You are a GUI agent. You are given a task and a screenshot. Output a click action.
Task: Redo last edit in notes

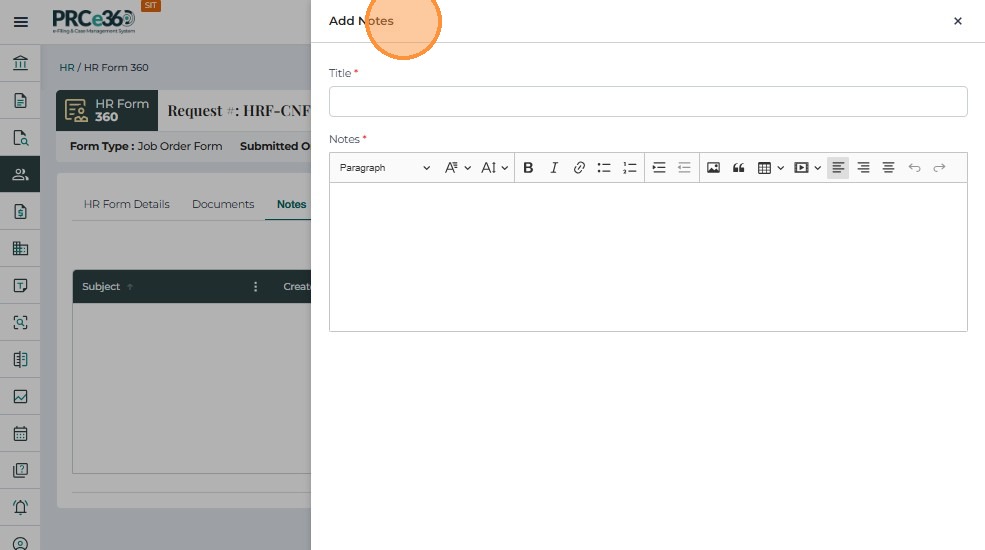[939, 168]
